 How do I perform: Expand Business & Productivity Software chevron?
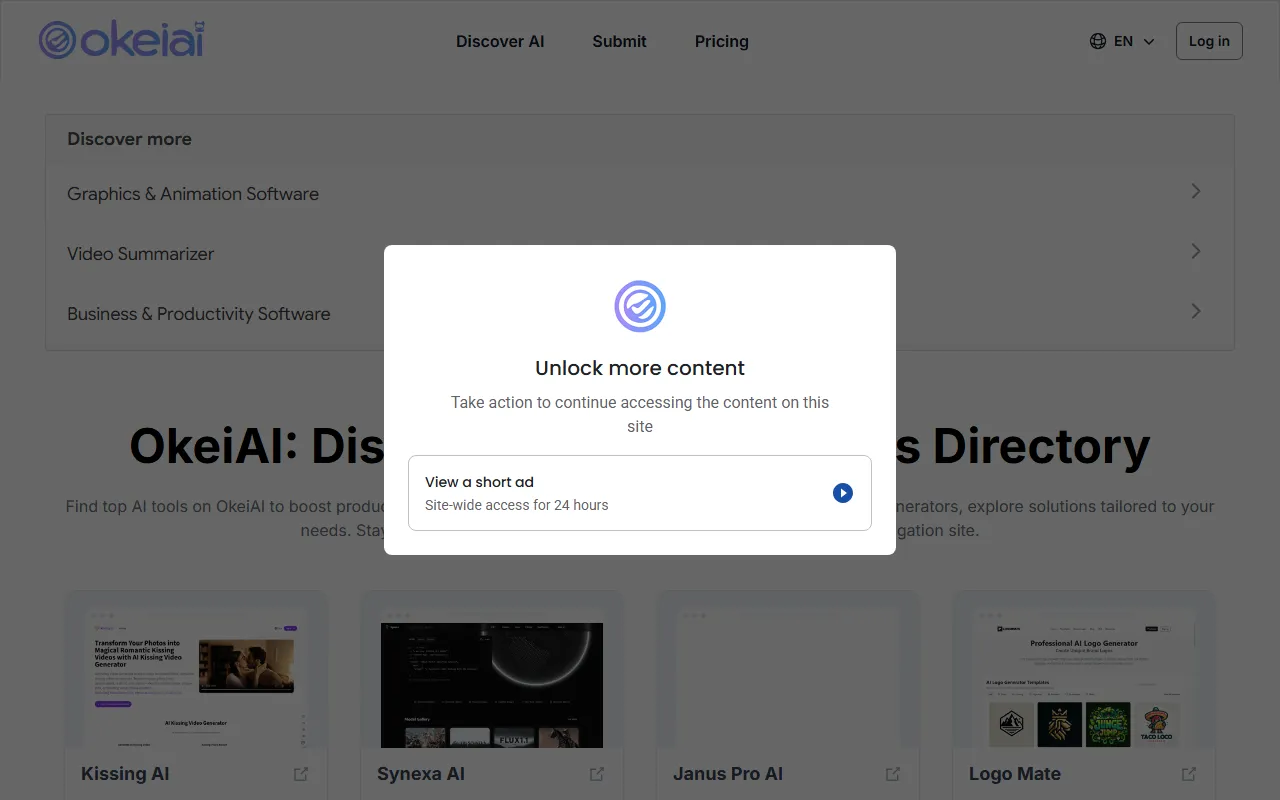coord(1195,312)
